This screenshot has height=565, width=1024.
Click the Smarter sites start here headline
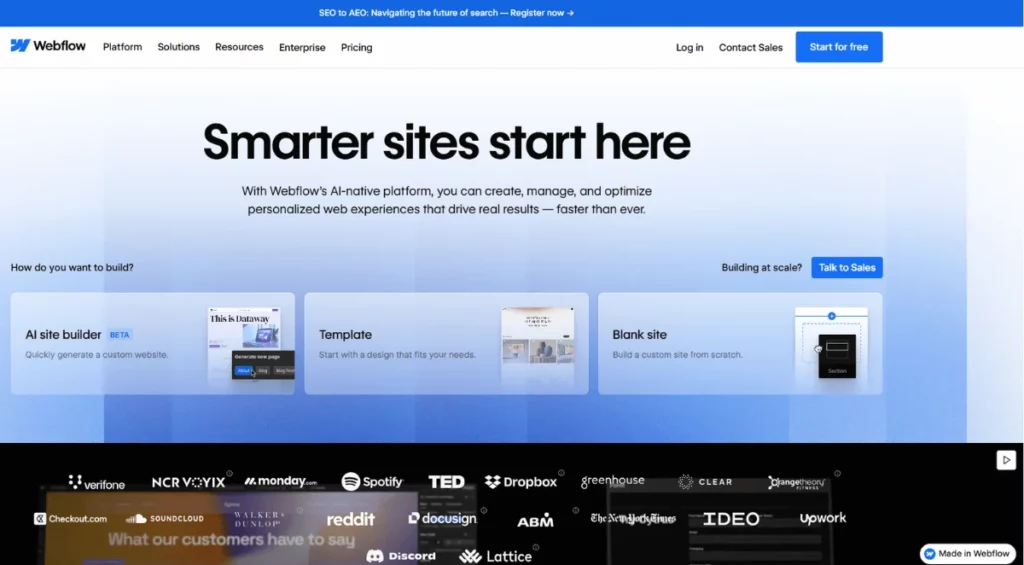(x=447, y=142)
